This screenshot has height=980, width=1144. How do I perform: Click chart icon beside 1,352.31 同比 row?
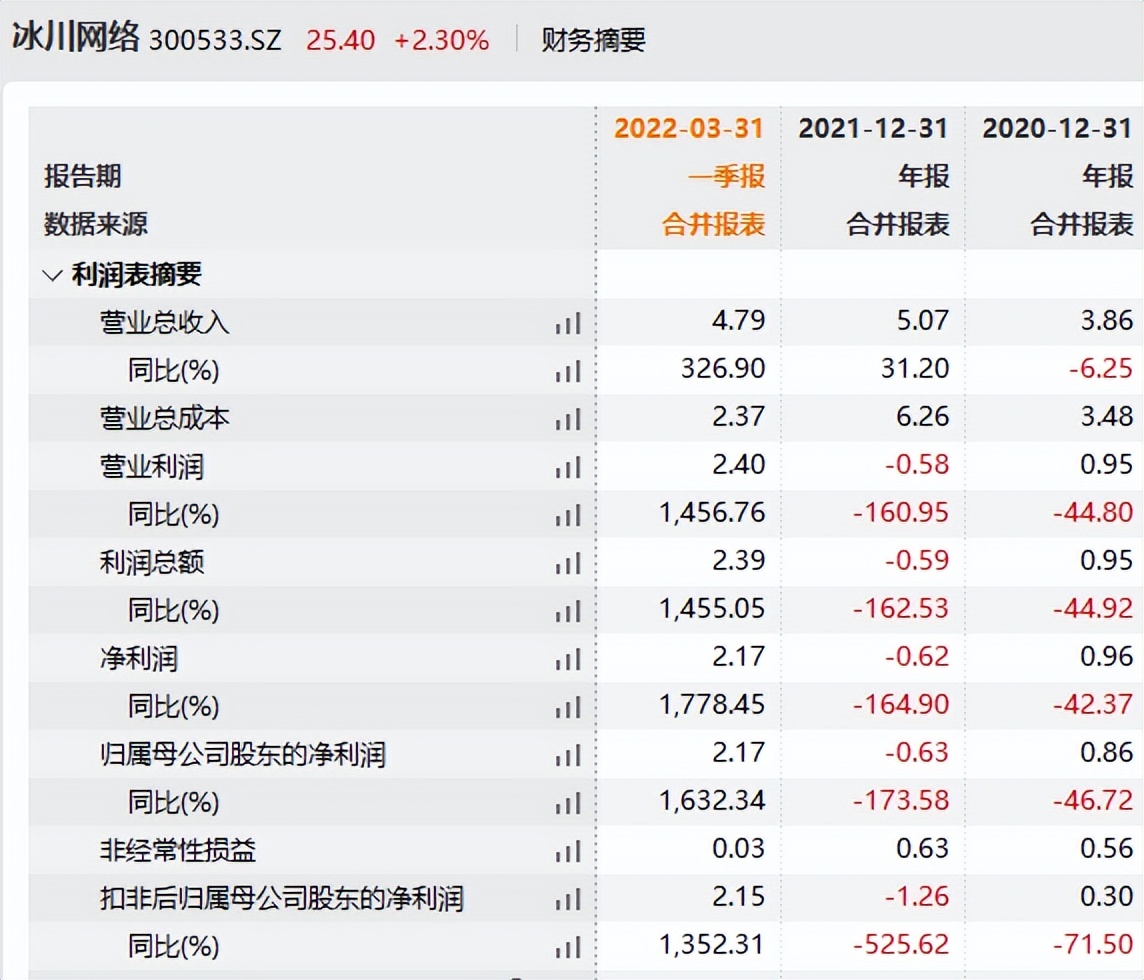(568, 947)
